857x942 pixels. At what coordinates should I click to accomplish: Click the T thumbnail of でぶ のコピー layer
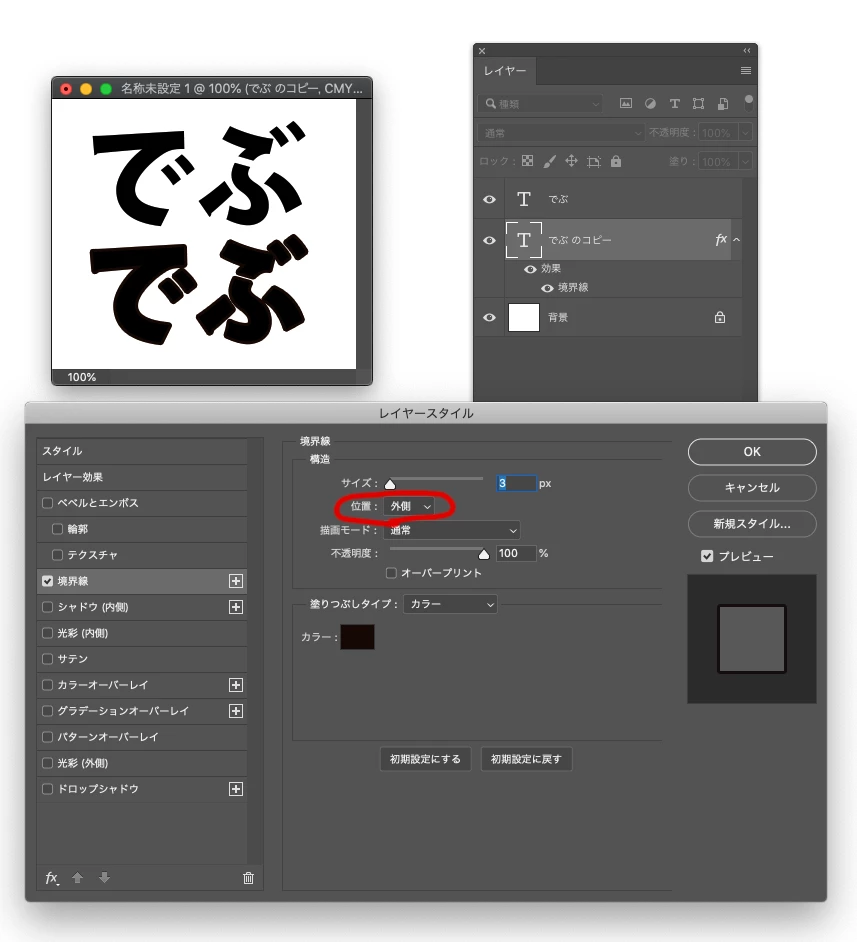click(x=524, y=240)
